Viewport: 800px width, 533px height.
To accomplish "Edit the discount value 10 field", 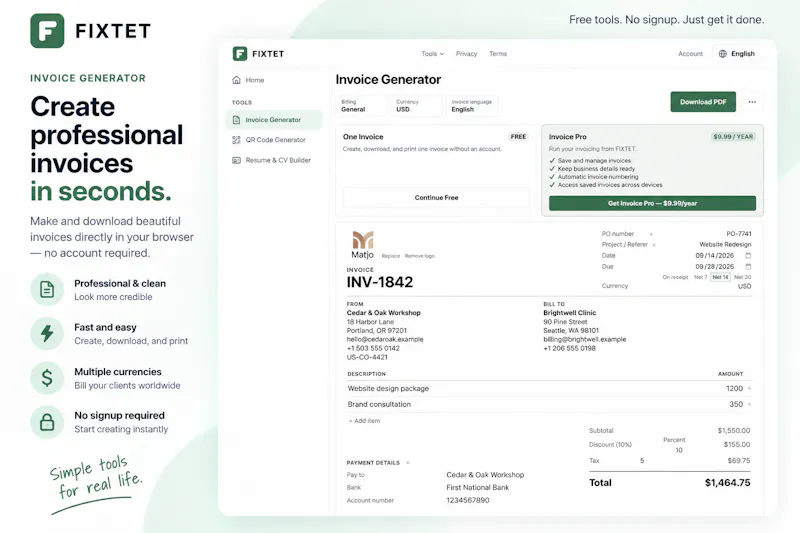I will tap(679, 450).
